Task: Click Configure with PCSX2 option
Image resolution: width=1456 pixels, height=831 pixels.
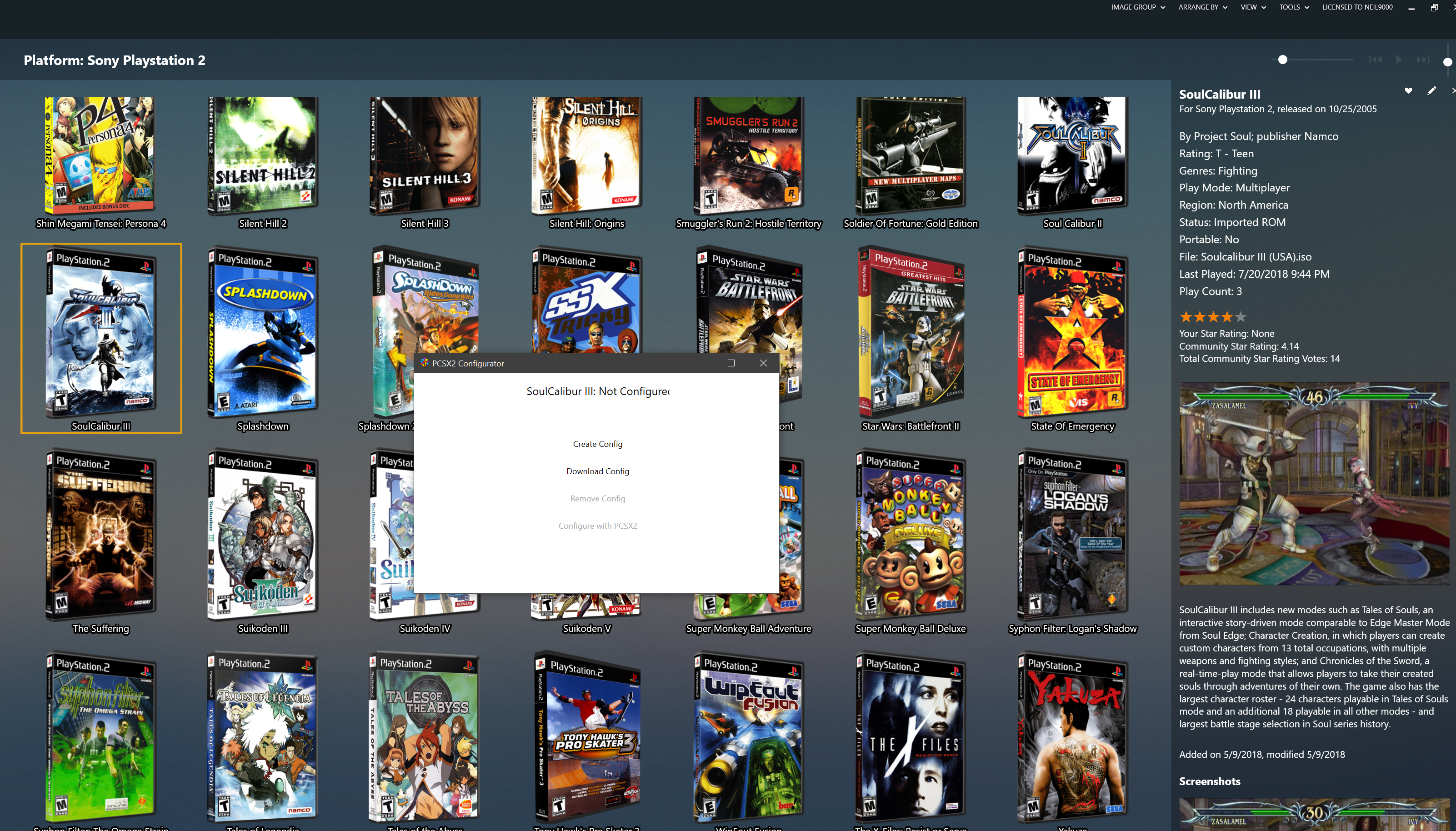Action: pyautogui.click(x=597, y=526)
